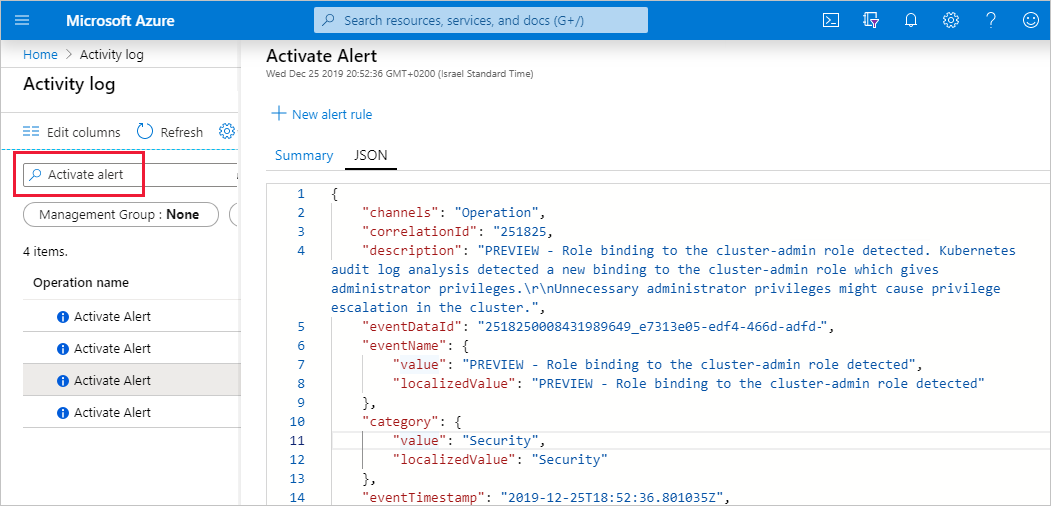Open the Azure portal hamburger menu
The height and width of the screenshot is (506, 1051).
tap(22, 20)
